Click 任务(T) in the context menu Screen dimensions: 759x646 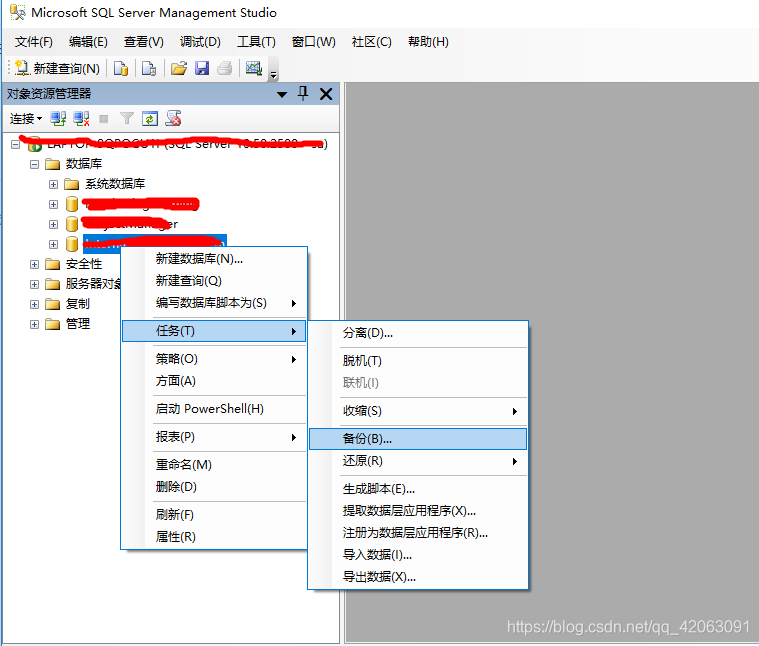pyautogui.click(x=214, y=331)
